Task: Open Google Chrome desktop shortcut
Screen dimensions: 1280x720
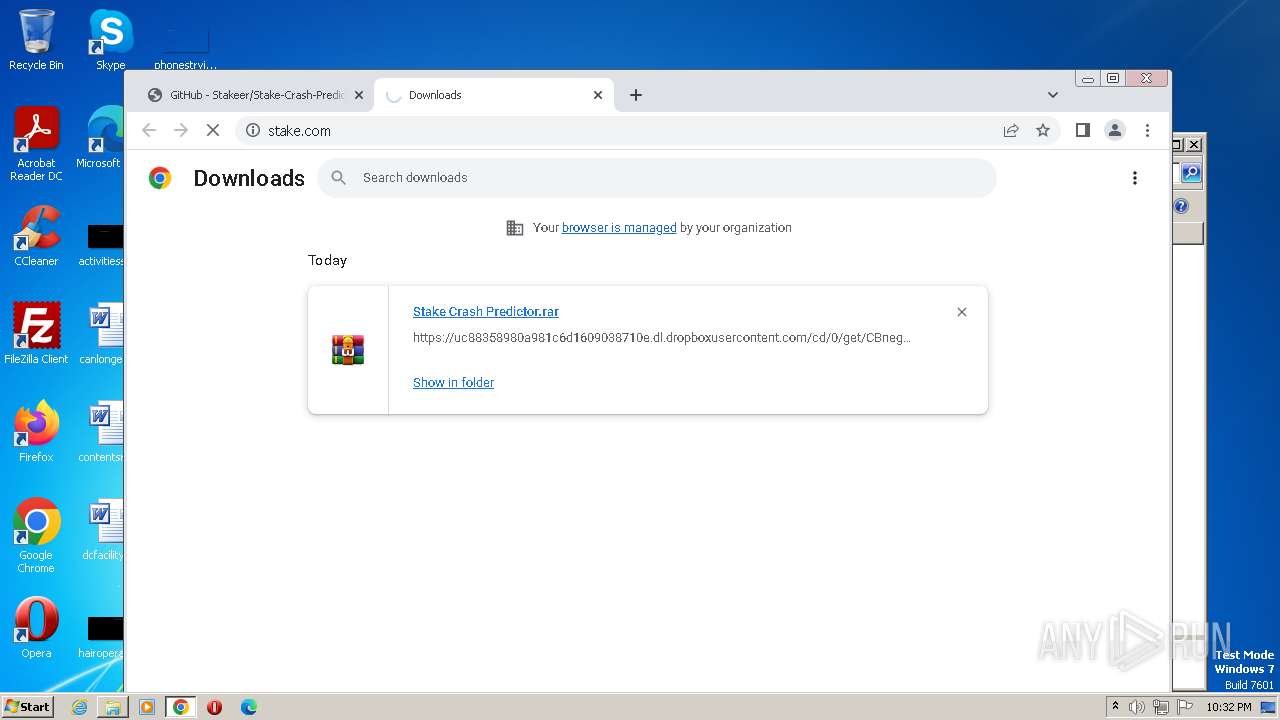Action: [x=36, y=536]
